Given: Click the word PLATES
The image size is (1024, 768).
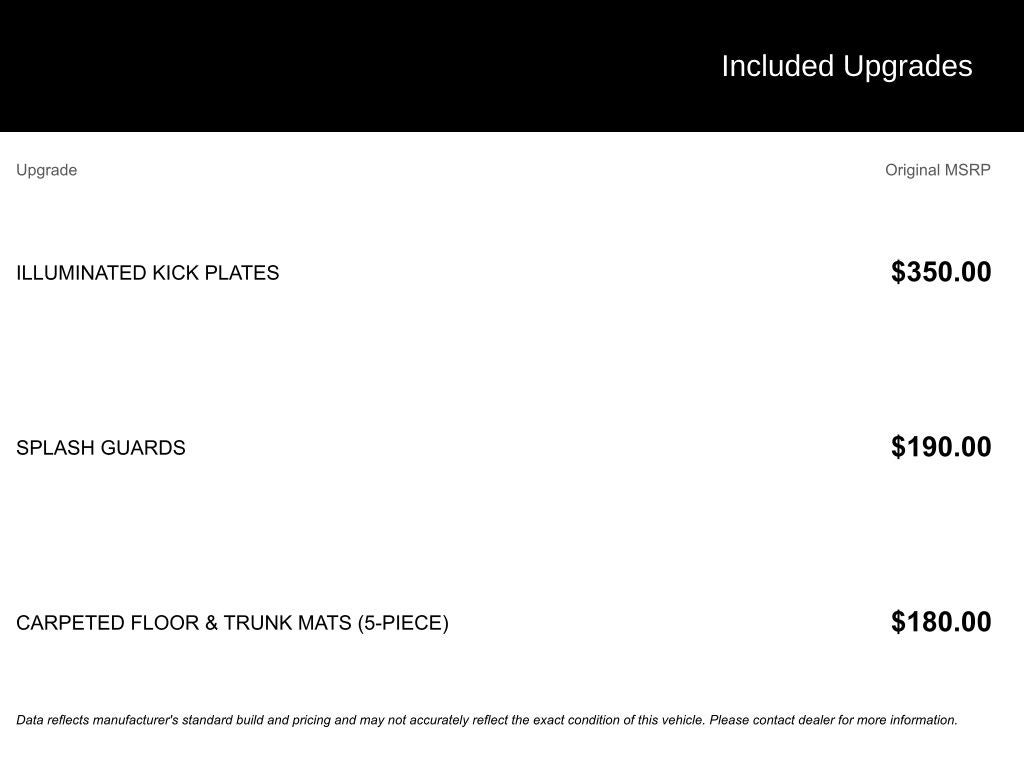Looking at the screenshot, I should click(242, 273).
